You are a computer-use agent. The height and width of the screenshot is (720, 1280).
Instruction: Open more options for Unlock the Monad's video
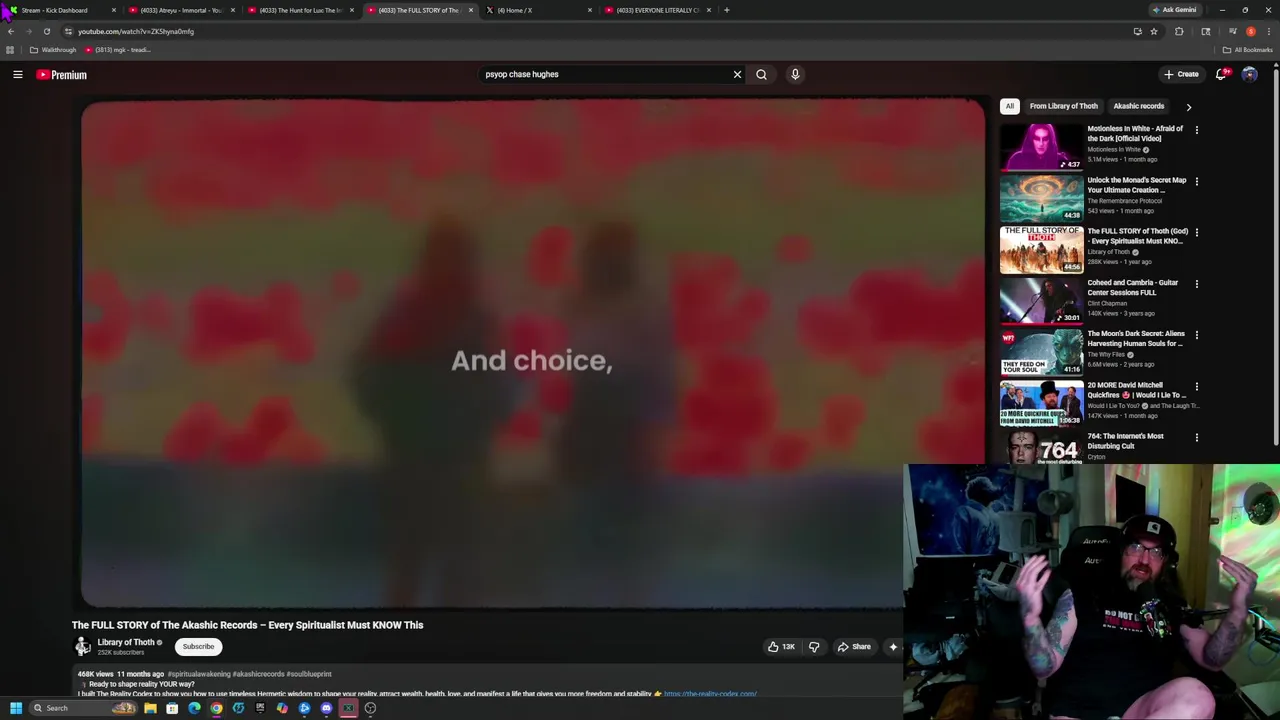tap(1196, 181)
